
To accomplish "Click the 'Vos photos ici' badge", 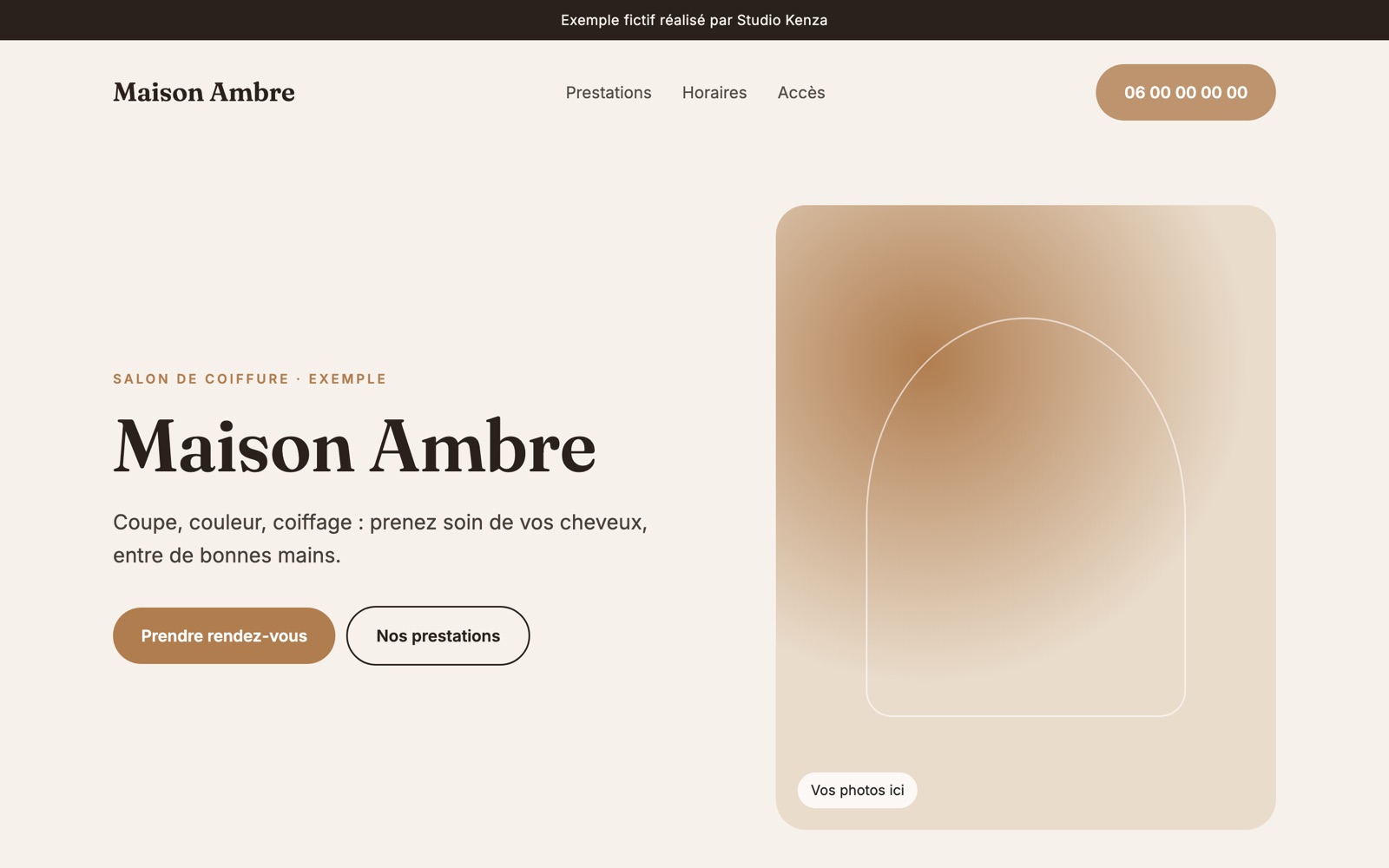I will pyautogui.click(x=858, y=790).
